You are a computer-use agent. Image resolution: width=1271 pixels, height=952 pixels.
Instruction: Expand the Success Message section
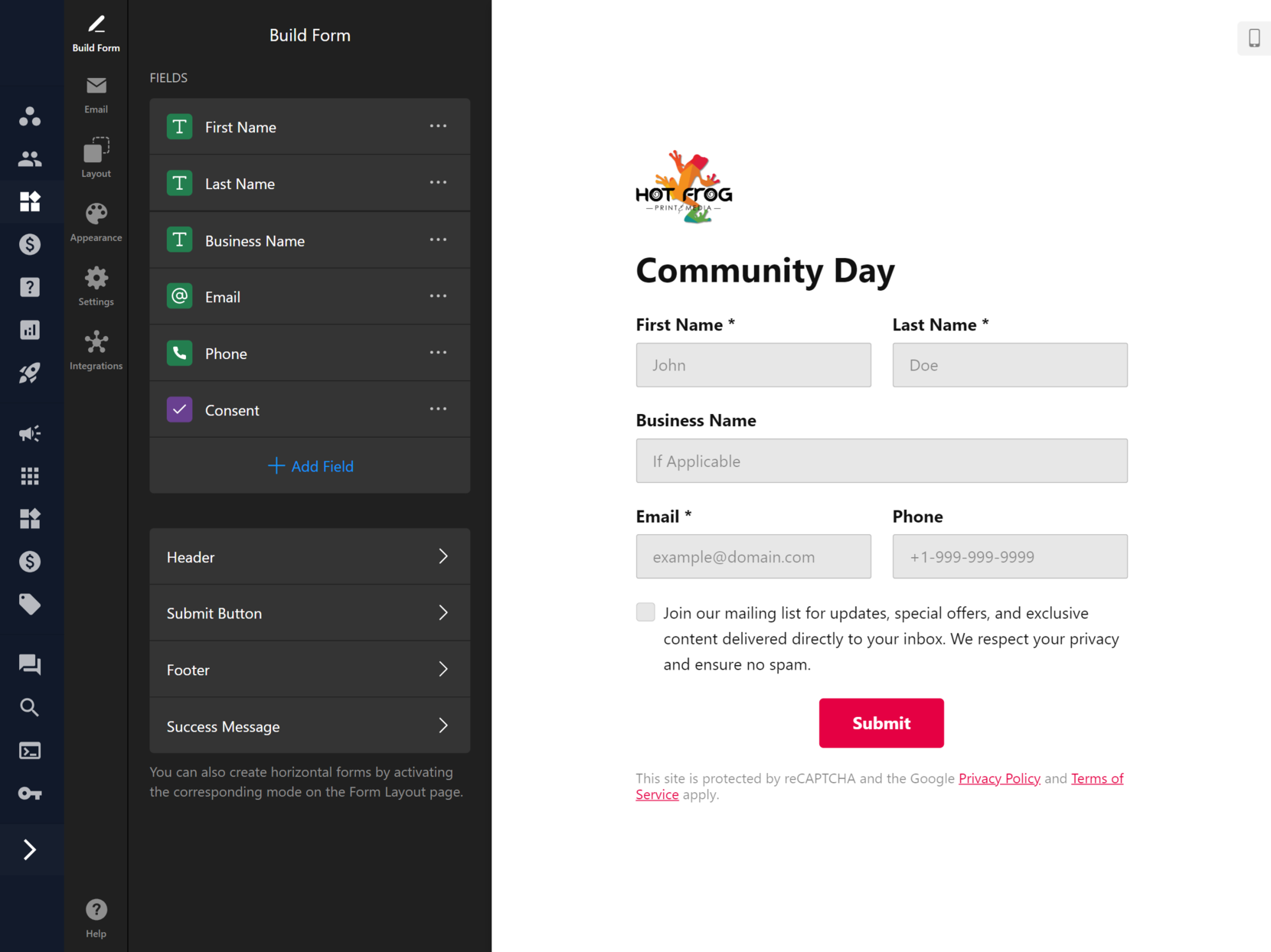pyautogui.click(x=309, y=725)
